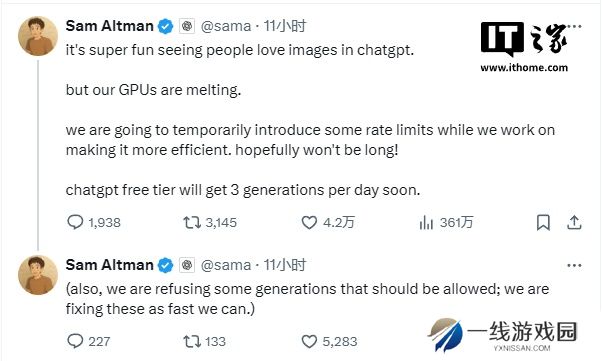Open more options menu on first tweet
Image resolution: width=602 pixels, height=361 pixels.
(x=574, y=26)
